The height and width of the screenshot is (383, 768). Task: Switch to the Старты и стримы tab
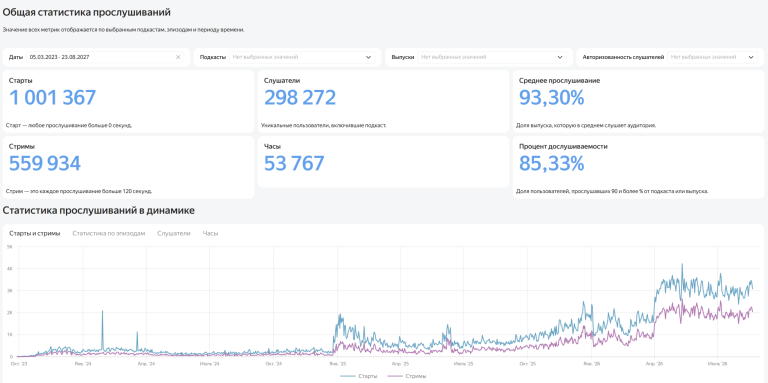coord(35,234)
